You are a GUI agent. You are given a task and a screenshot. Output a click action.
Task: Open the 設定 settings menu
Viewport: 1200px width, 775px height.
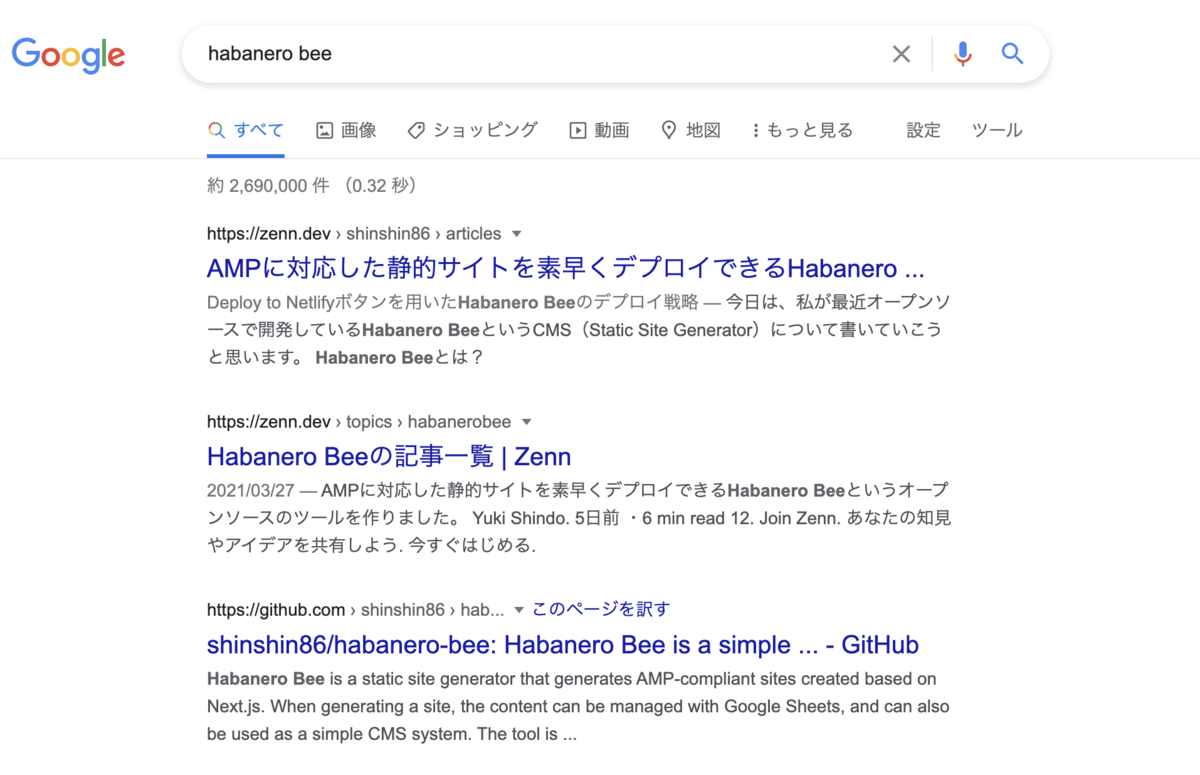click(x=923, y=130)
